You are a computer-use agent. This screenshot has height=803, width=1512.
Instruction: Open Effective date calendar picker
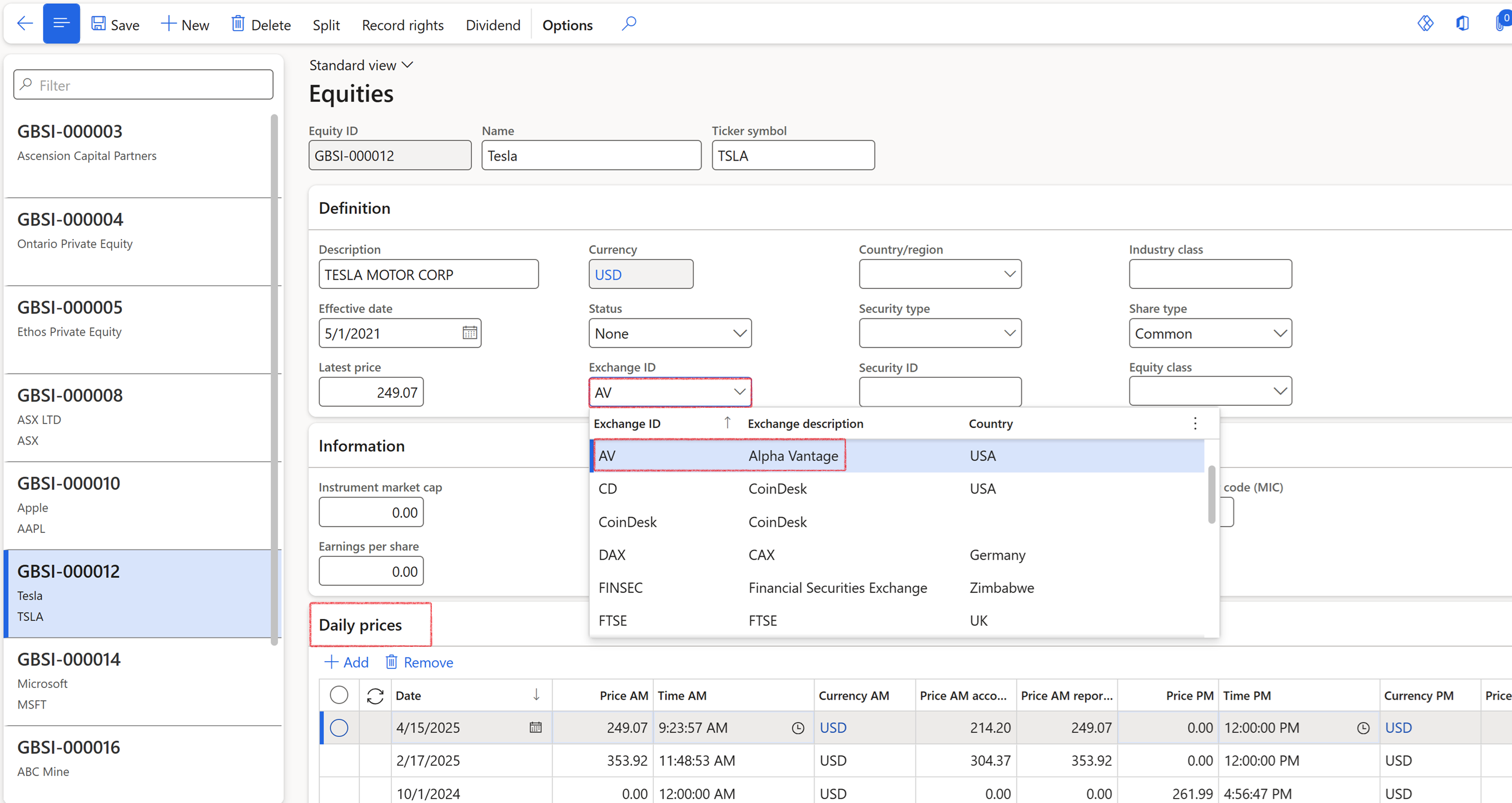click(x=470, y=333)
